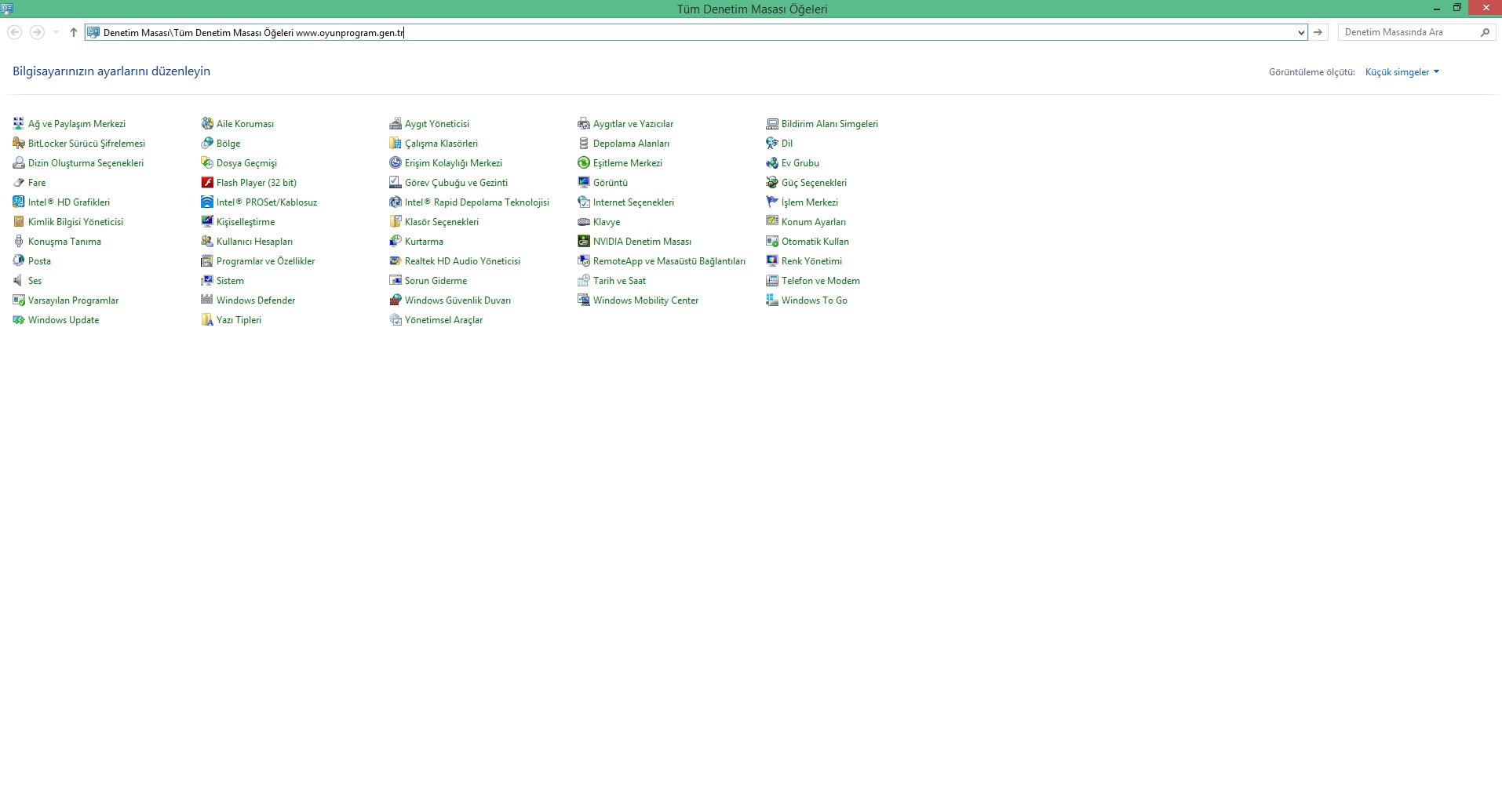The width and height of the screenshot is (1502, 812).
Task: Open the Ev Grubu link
Action: click(800, 163)
